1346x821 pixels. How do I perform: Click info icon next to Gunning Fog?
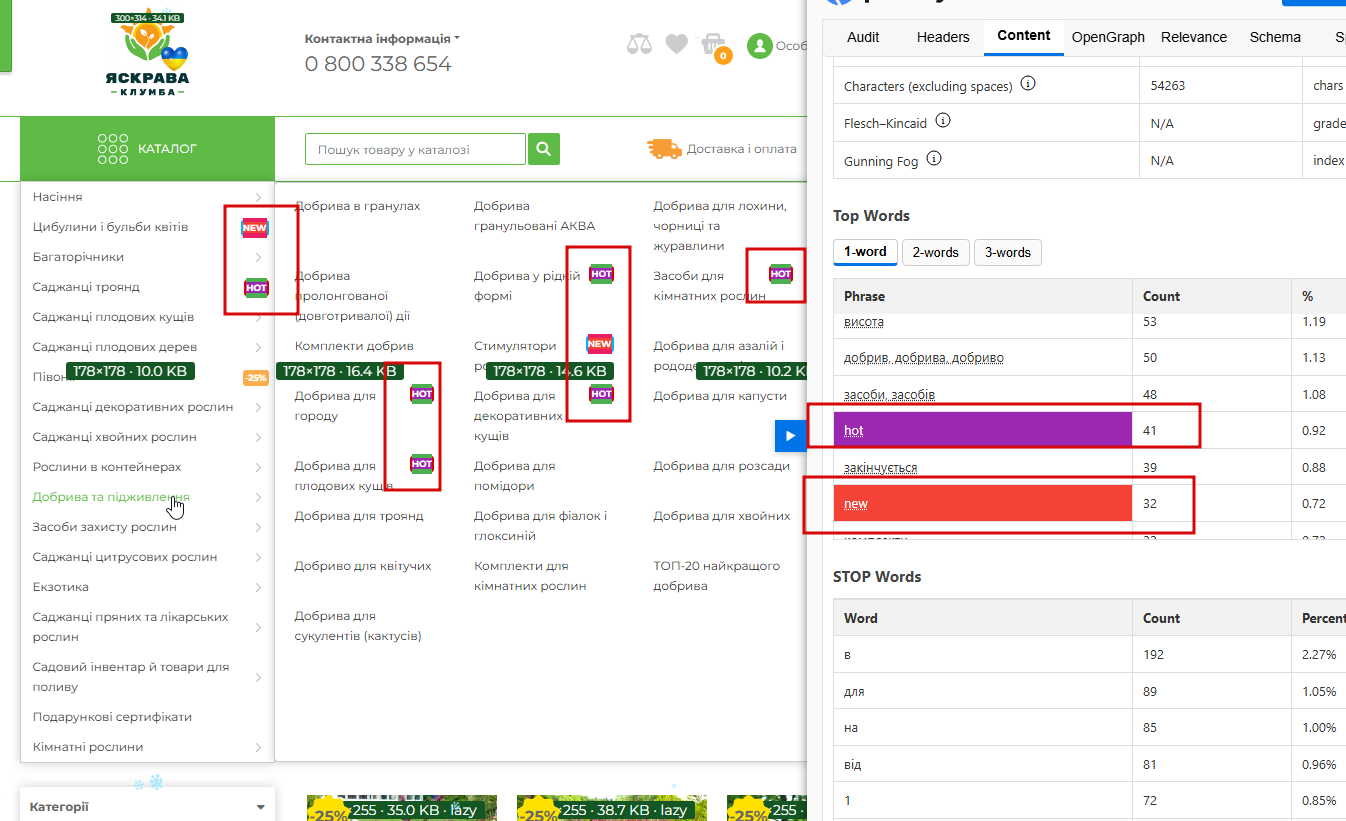934,158
